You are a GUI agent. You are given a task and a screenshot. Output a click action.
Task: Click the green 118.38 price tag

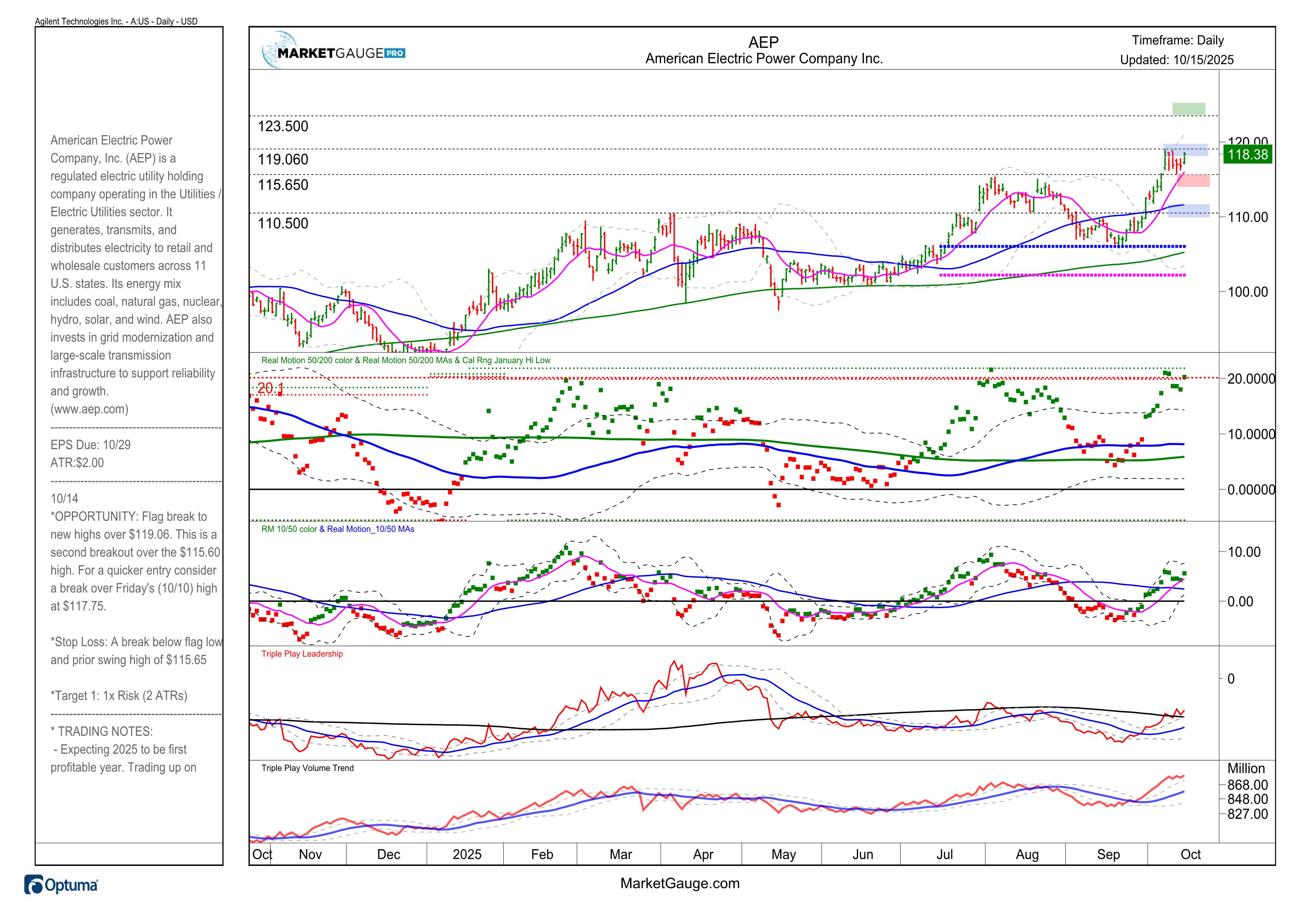[x=1247, y=155]
